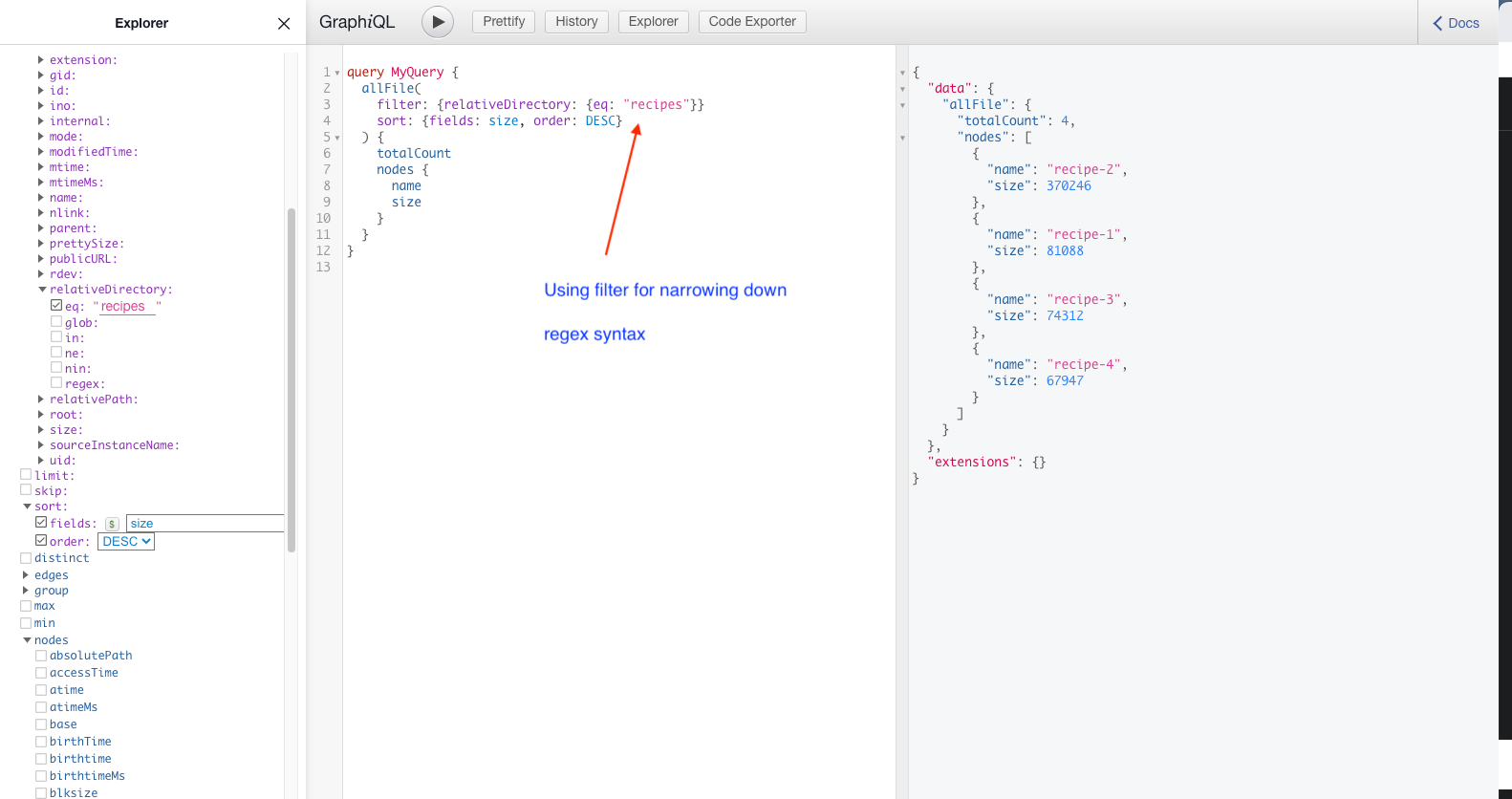Uncheck the sort order checkbox
1512x799 pixels.
(x=41, y=540)
